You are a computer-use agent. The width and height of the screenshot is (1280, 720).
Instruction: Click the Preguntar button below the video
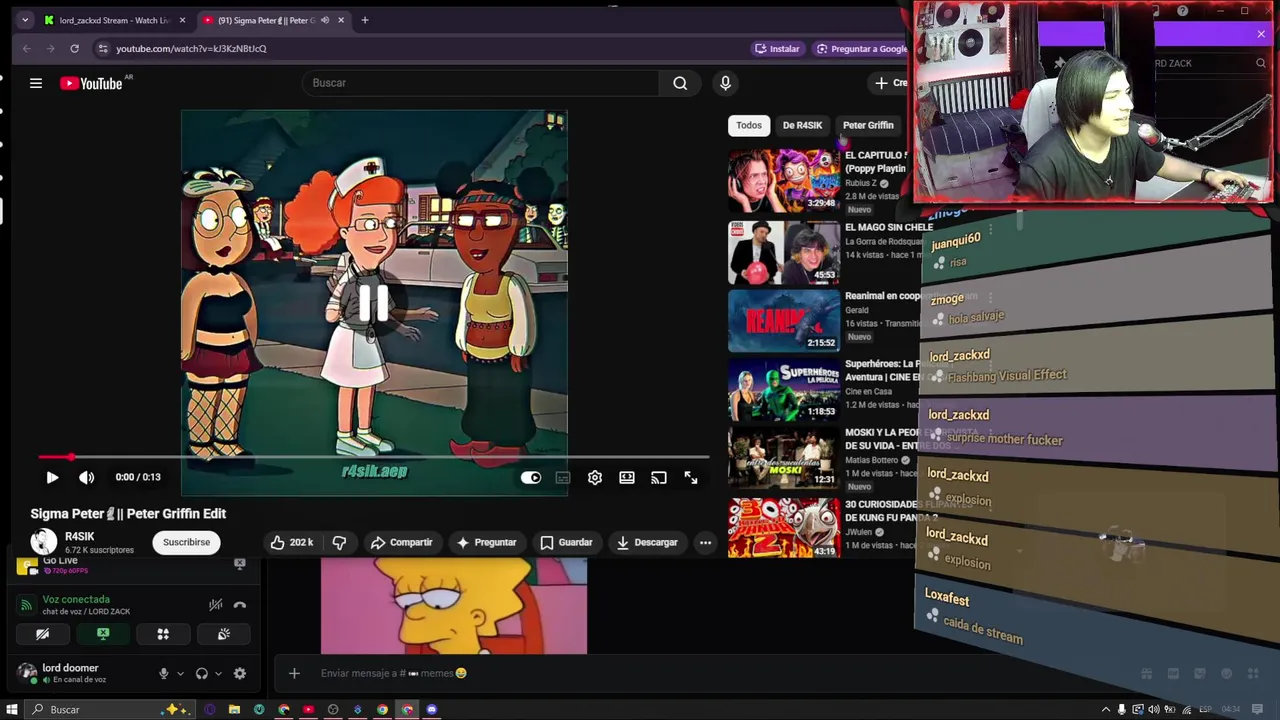487,542
